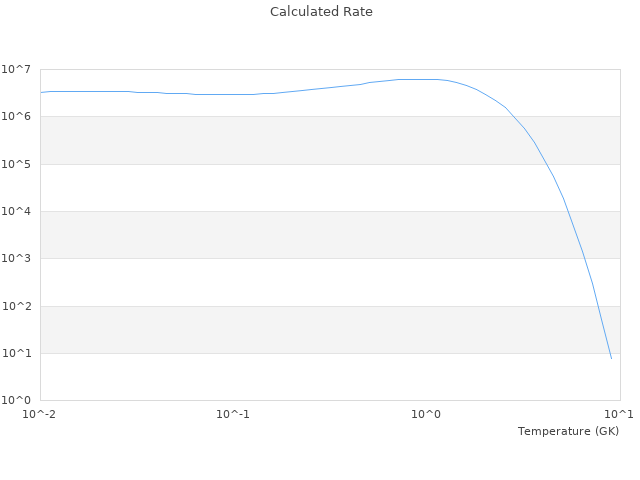Select the 10^1 y-axis tick label
The width and height of the screenshot is (640, 480).
pyautogui.click(x=17, y=353)
